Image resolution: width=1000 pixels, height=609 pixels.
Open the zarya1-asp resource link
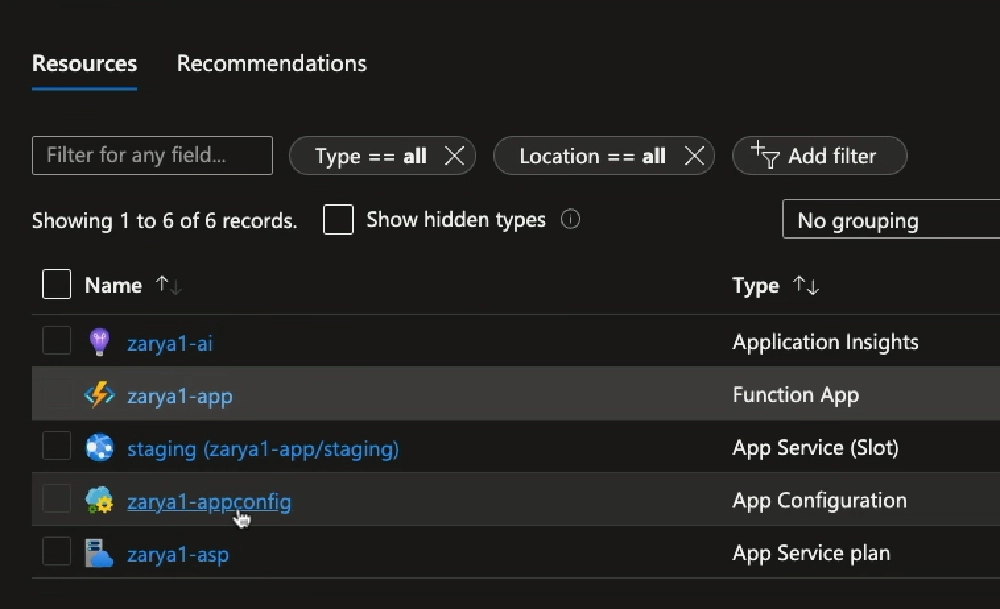pos(178,555)
